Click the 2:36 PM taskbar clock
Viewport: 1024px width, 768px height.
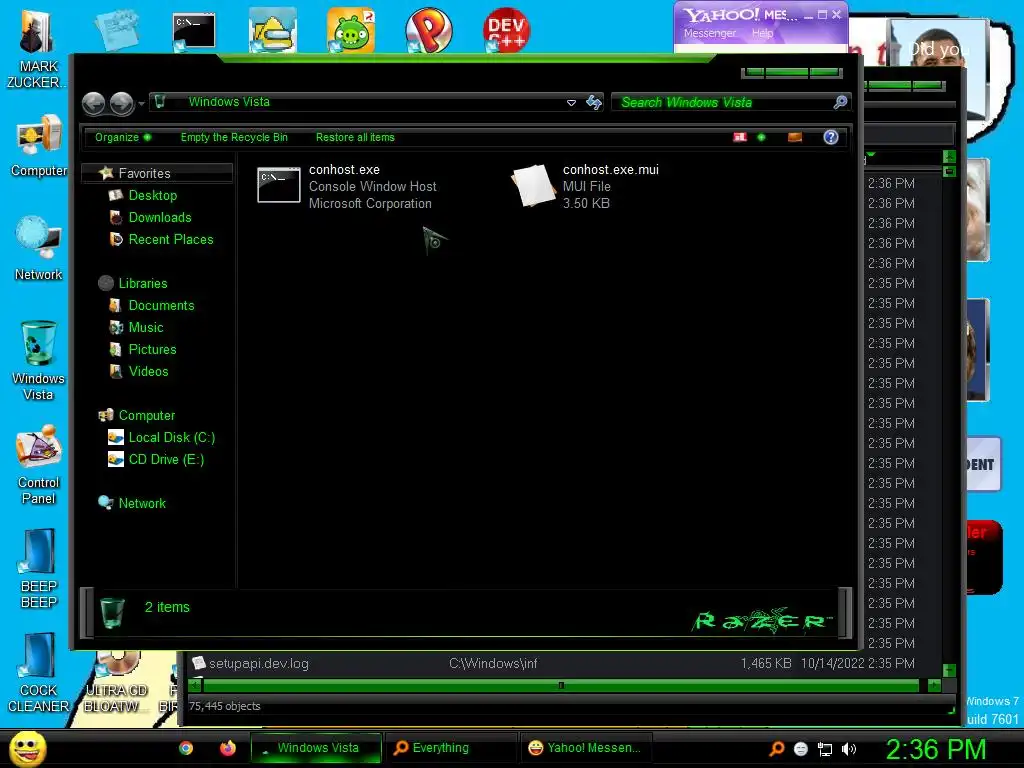click(936, 750)
